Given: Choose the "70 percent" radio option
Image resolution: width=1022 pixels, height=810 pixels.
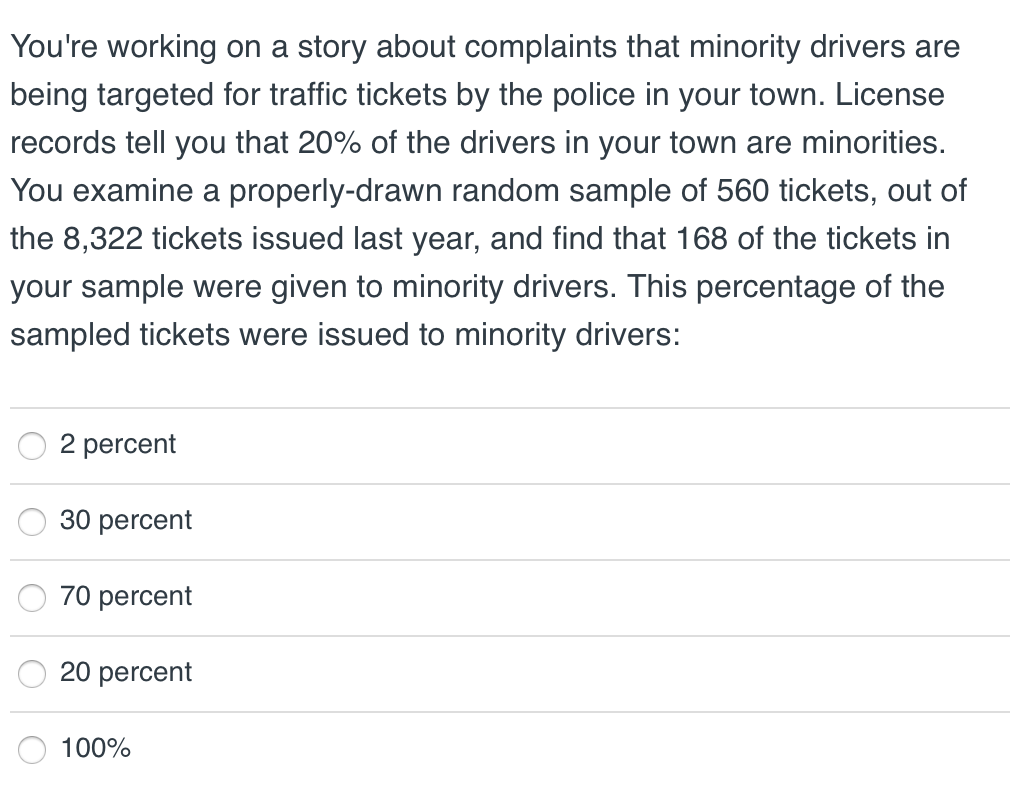Looking at the screenshot, I should pyautogui.click(x=32, y=598).
